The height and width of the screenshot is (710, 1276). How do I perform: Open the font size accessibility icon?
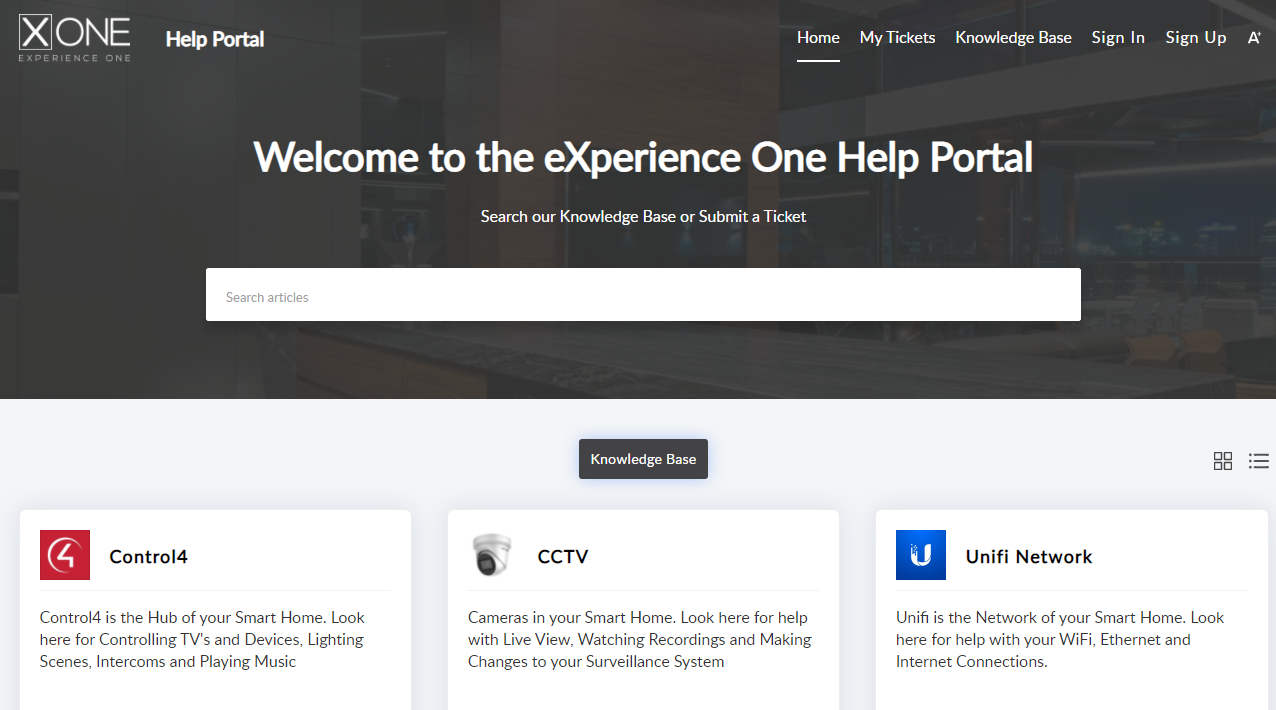pos(1254,38)
